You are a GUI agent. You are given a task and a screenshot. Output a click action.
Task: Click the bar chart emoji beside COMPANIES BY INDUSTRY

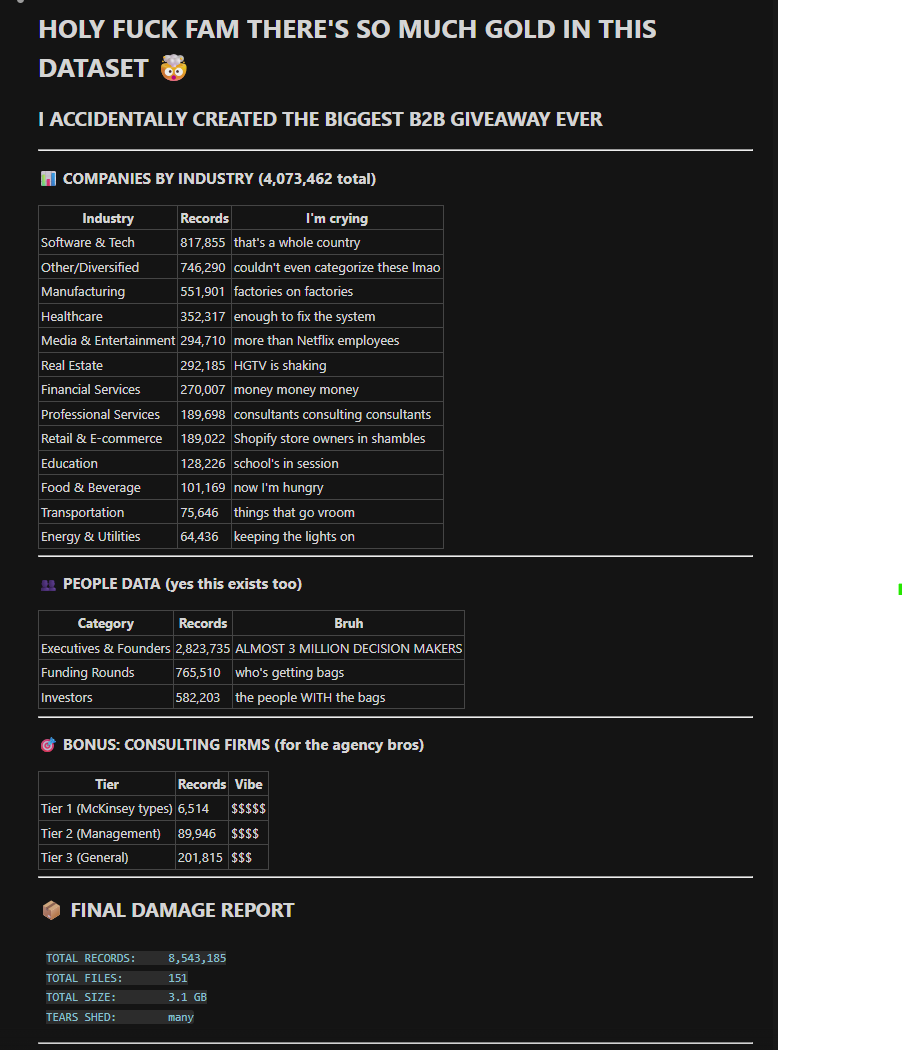pos(47,178)
